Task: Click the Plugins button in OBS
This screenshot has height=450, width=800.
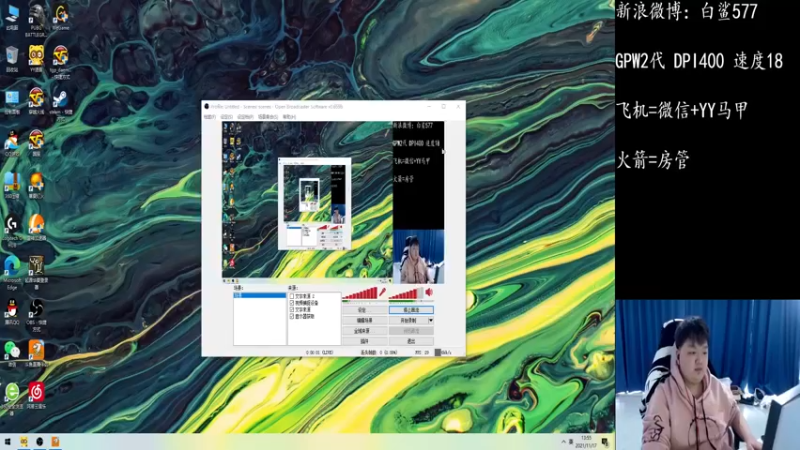Action: (x=364, y=341)
